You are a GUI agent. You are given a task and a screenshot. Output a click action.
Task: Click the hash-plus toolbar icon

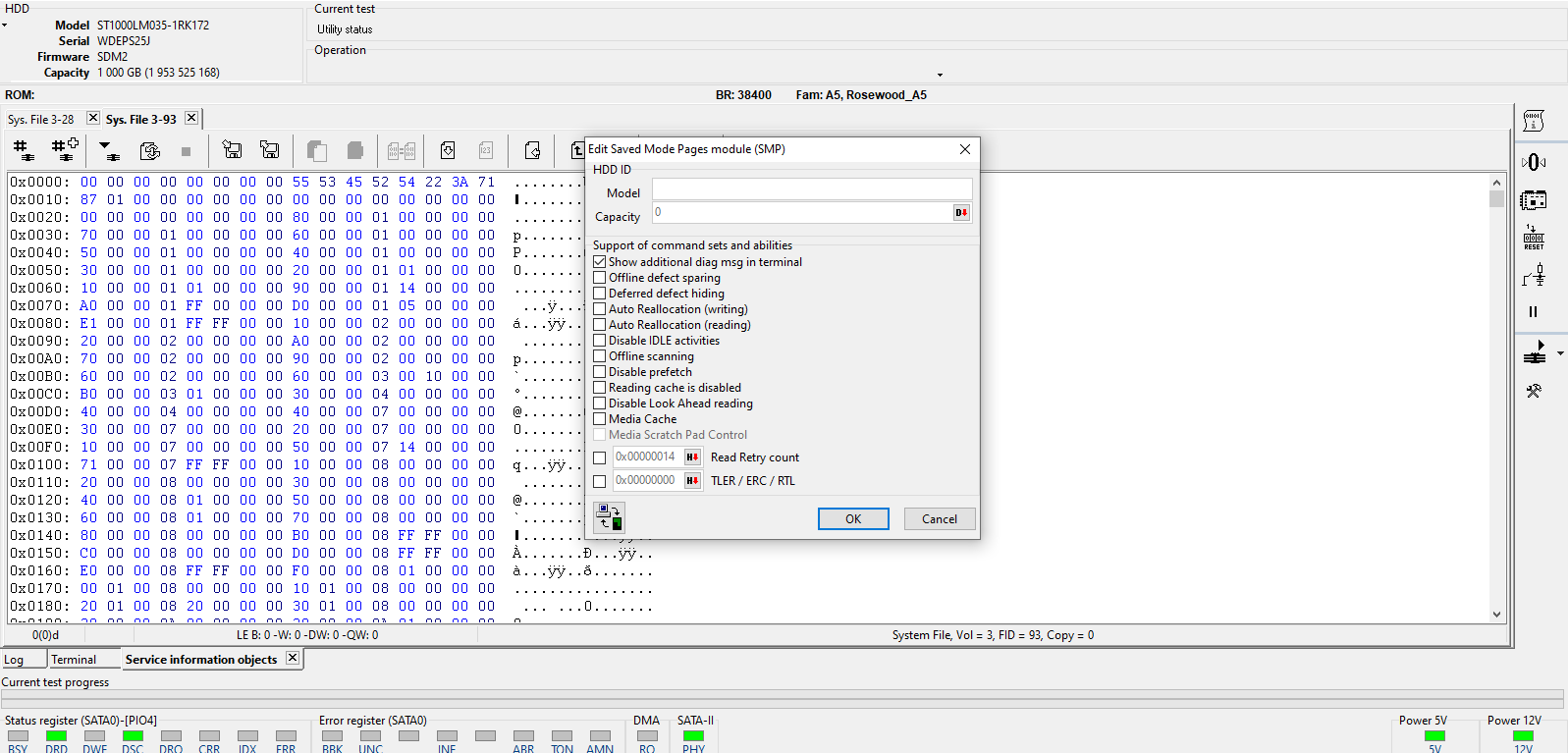tap(65, 150)
